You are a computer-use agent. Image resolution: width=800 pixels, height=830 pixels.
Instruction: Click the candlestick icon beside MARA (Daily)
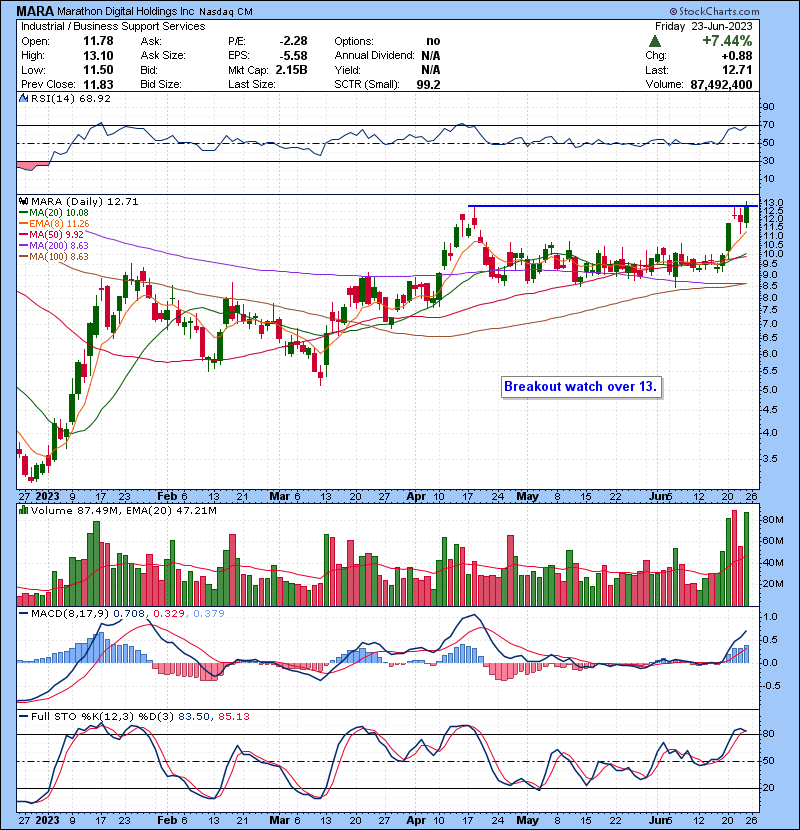23,201
